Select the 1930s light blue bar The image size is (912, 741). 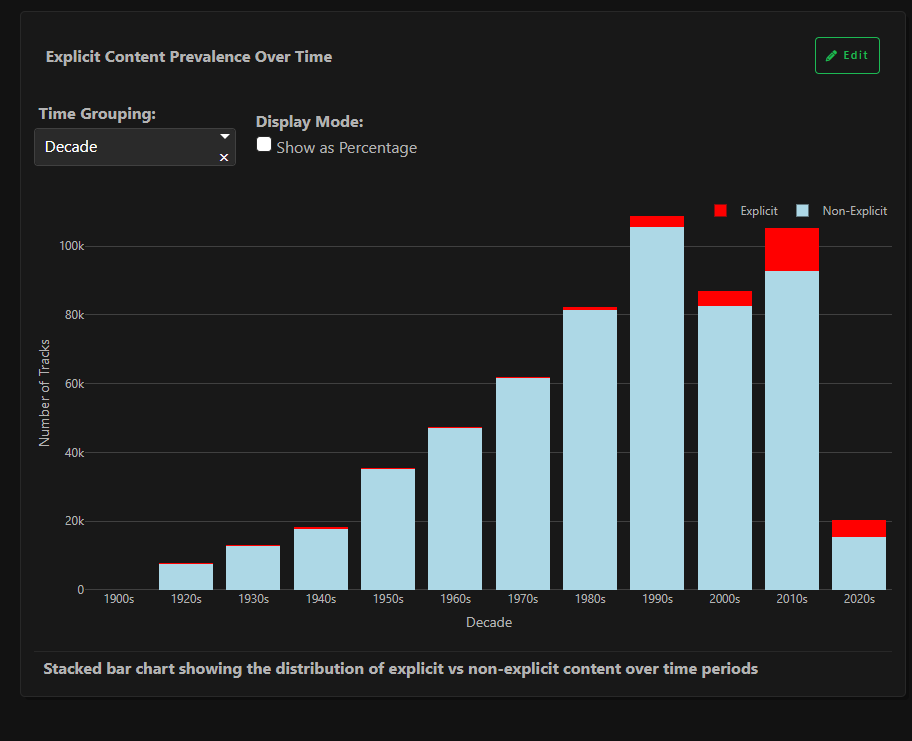(253, 568)
